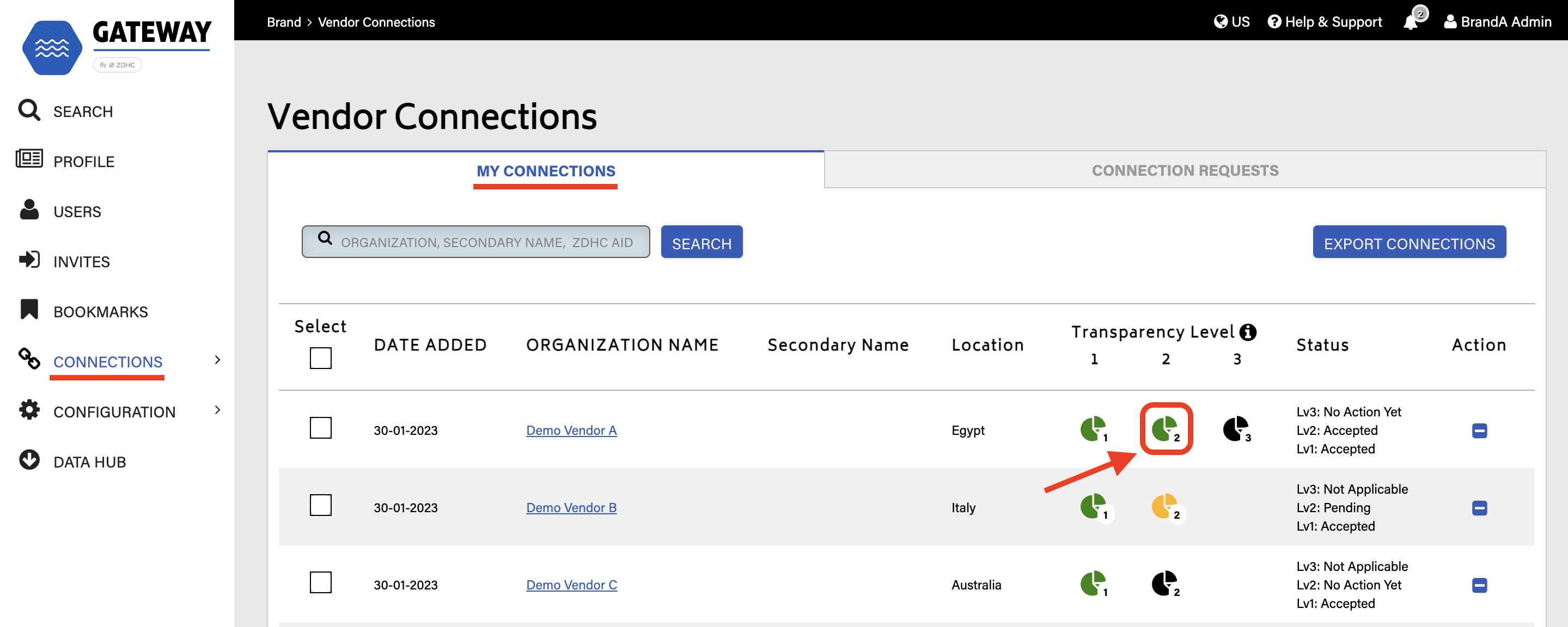This screenshot has height=627, width=1568.
Task: Click Demo Vendor A level 2 pie icon
Action: [1166, 430]
